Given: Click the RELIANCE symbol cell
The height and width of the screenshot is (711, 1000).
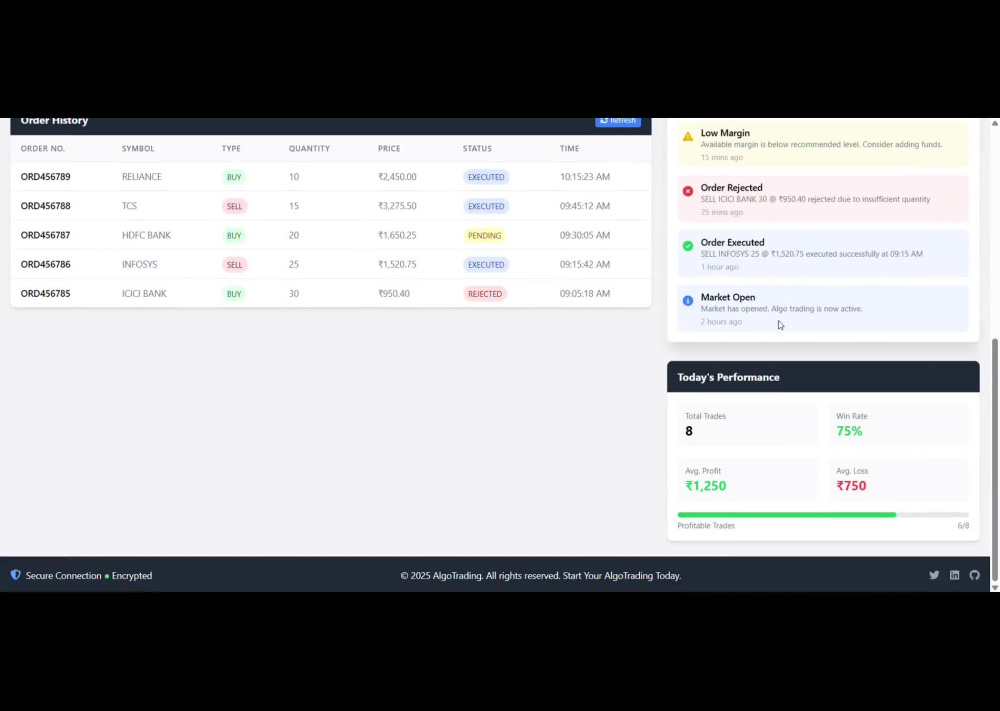Looking at the screenshot, I should [142, 177].
